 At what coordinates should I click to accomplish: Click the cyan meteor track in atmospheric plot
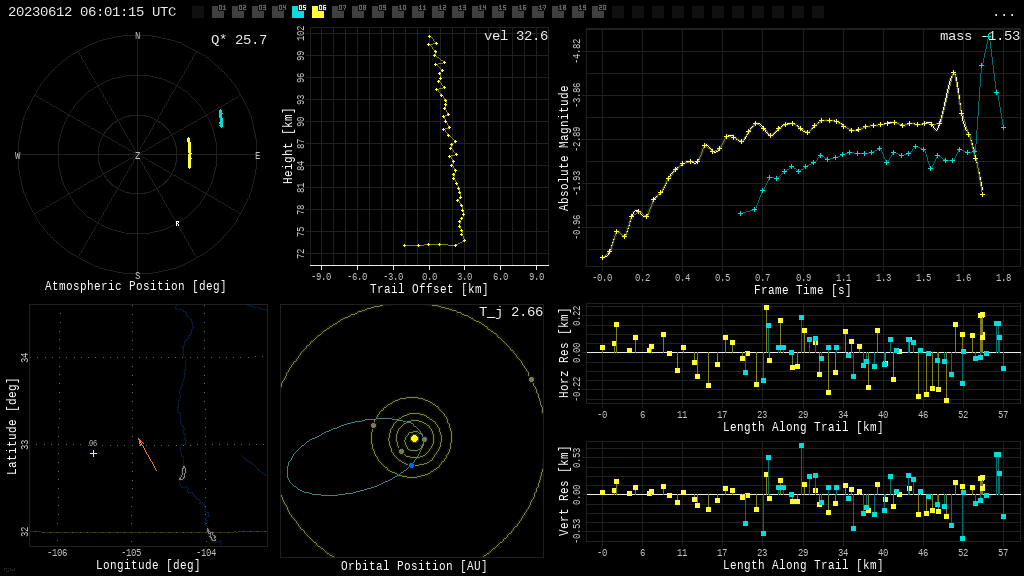(221, 118)
